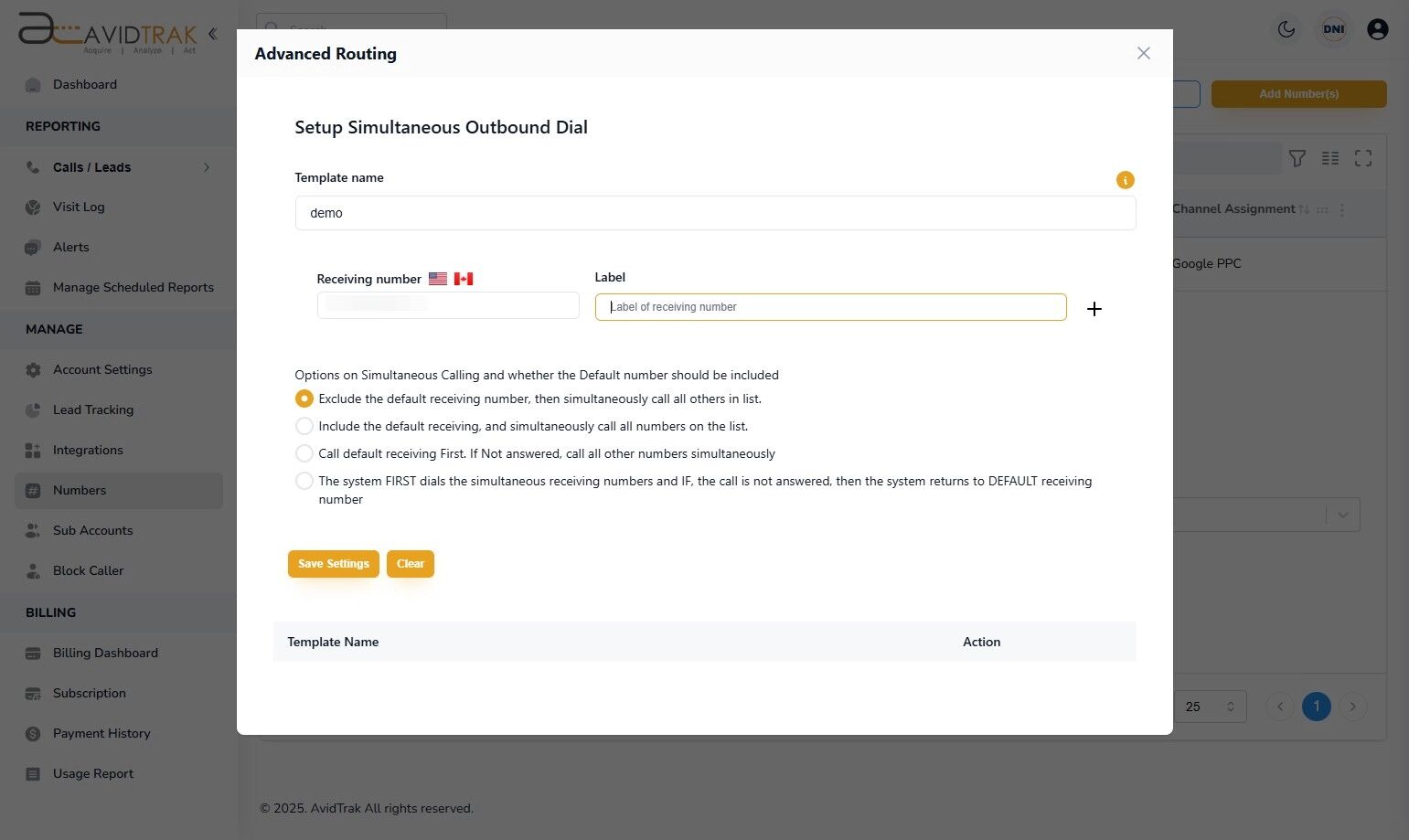Save the simultaneous dial settings

pos(333,564)
